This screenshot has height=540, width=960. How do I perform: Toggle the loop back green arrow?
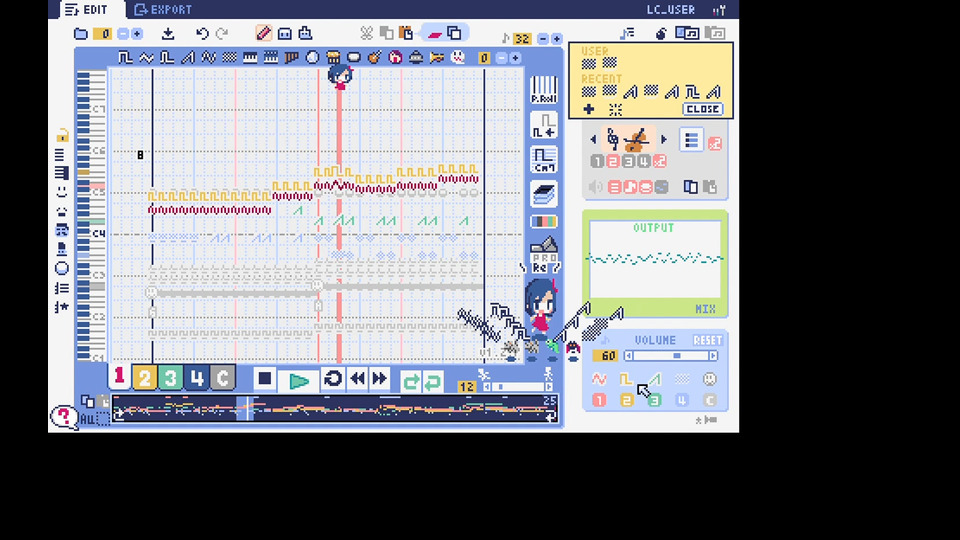coord(433,381)
